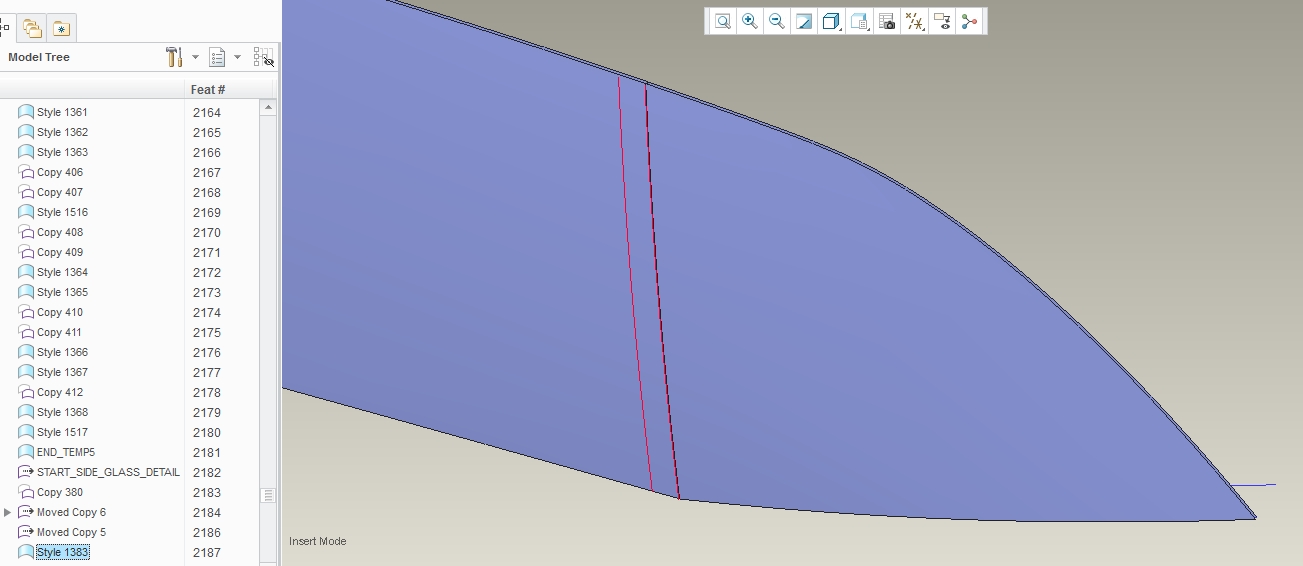Click feature number 2169 cell
The height and width of the screenshot is (566, 1303).
click(207, 212)
